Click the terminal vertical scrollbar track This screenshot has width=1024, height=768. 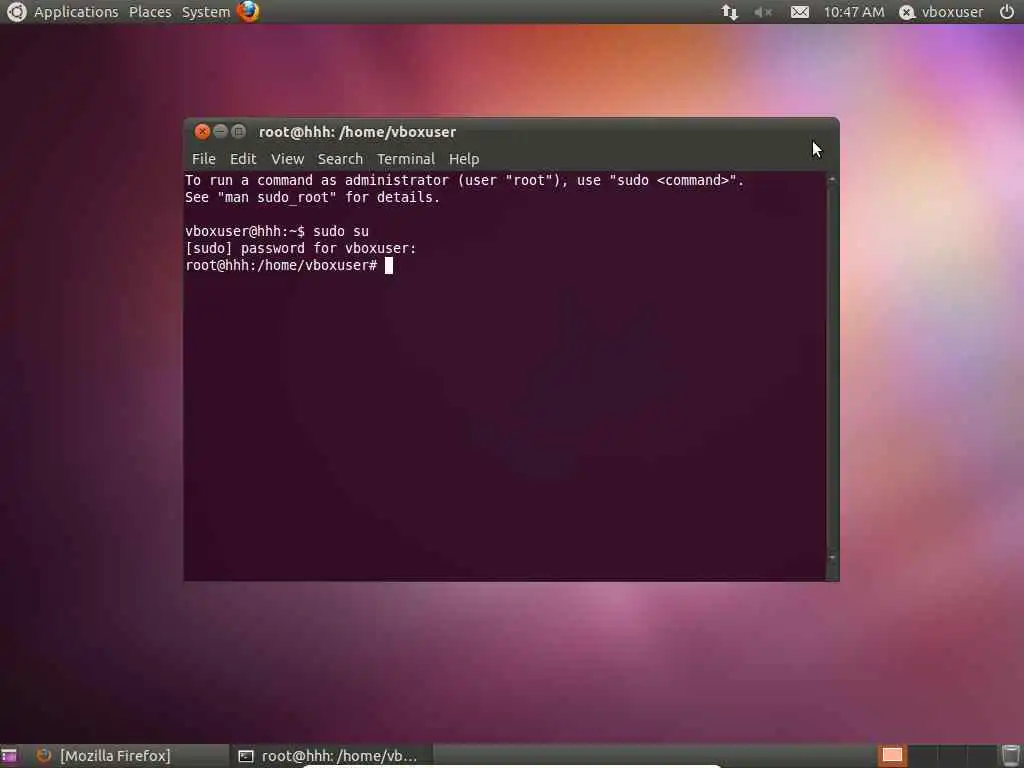click(832, 368)
